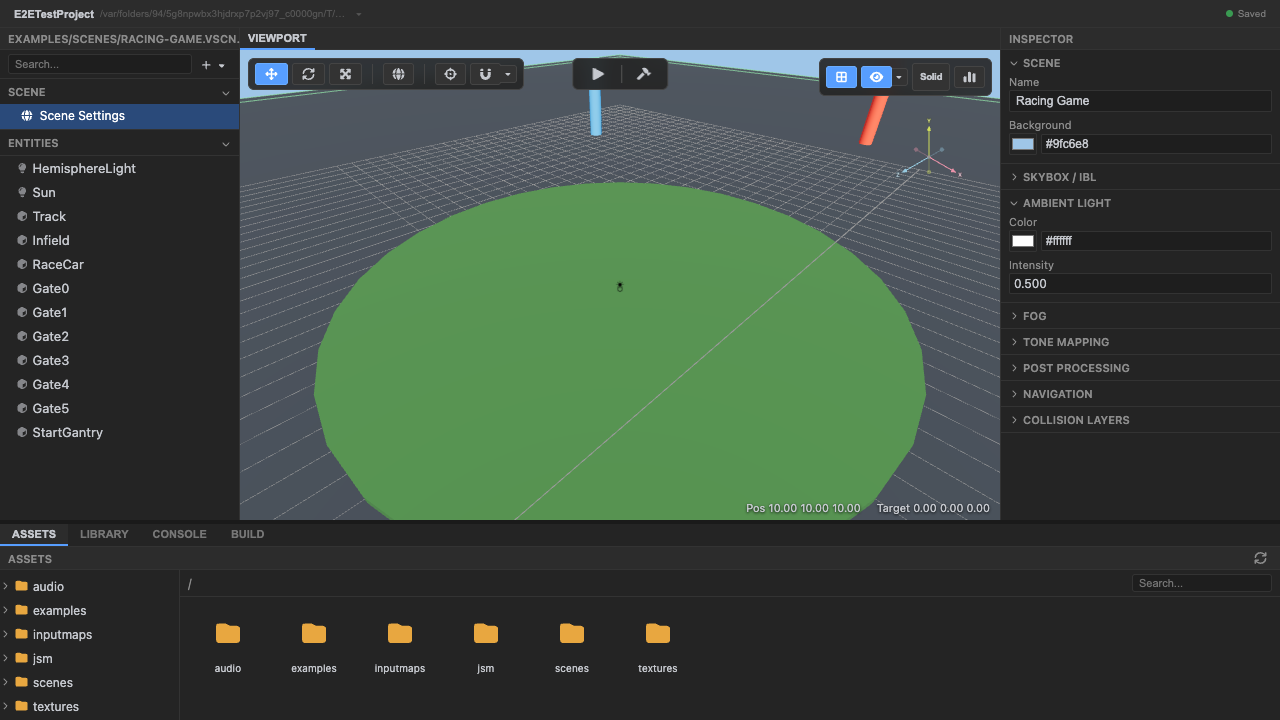Collapse the inspector SCENE section
This screenshot has width=1280, height=720.
1015,63
